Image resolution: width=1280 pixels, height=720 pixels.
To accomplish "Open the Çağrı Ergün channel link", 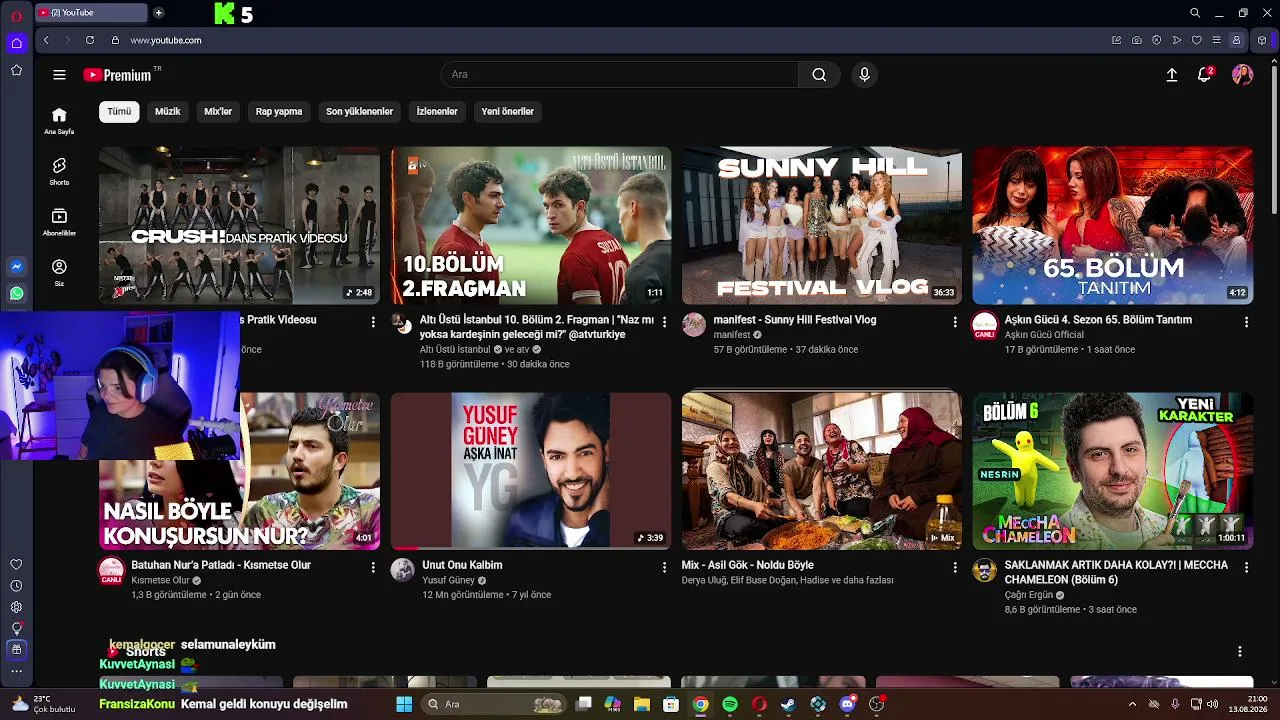I will click(1029, 595).
